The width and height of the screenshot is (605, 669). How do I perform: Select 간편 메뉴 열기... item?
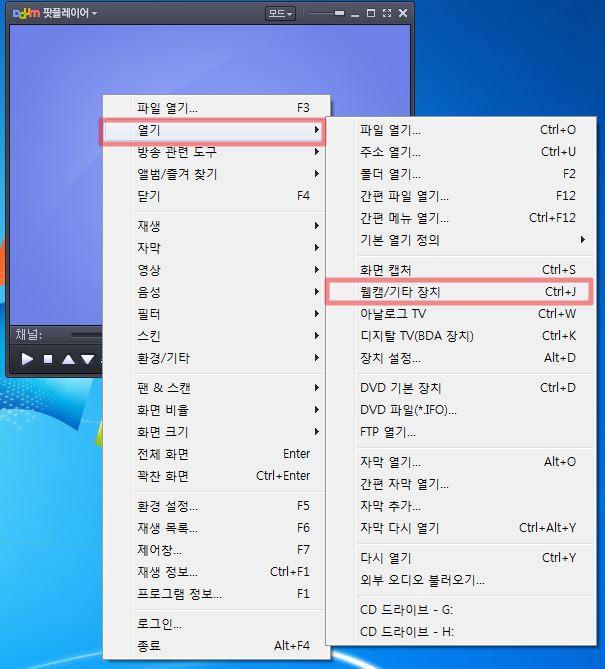coord(461,218)
